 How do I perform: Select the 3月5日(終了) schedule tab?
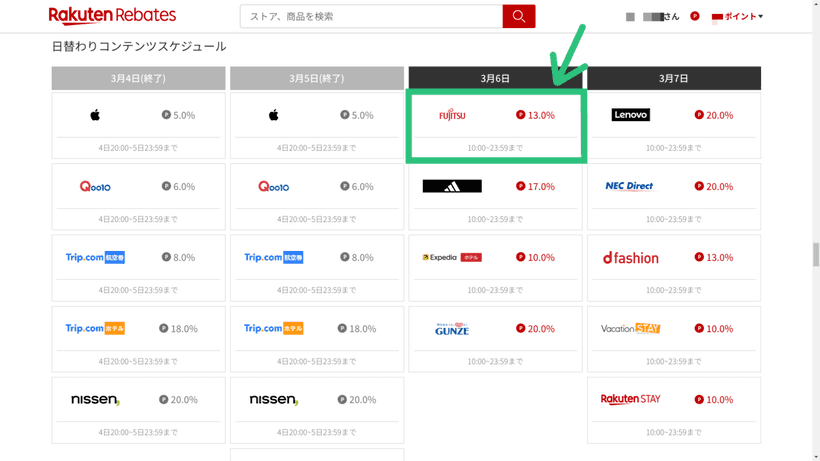point(317,78)
